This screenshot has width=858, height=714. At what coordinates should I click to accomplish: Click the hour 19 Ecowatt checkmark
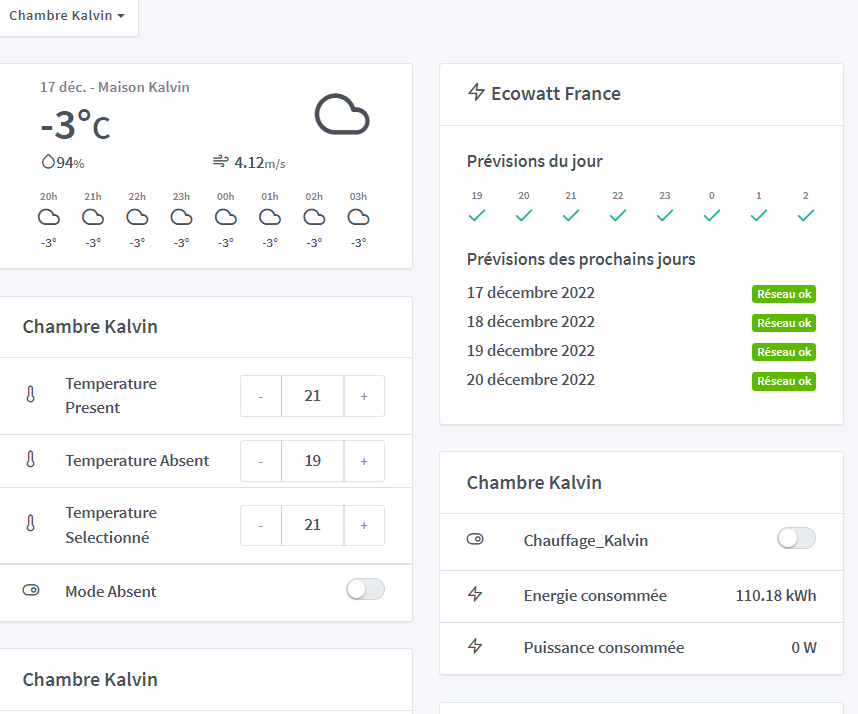coord(477,215)
